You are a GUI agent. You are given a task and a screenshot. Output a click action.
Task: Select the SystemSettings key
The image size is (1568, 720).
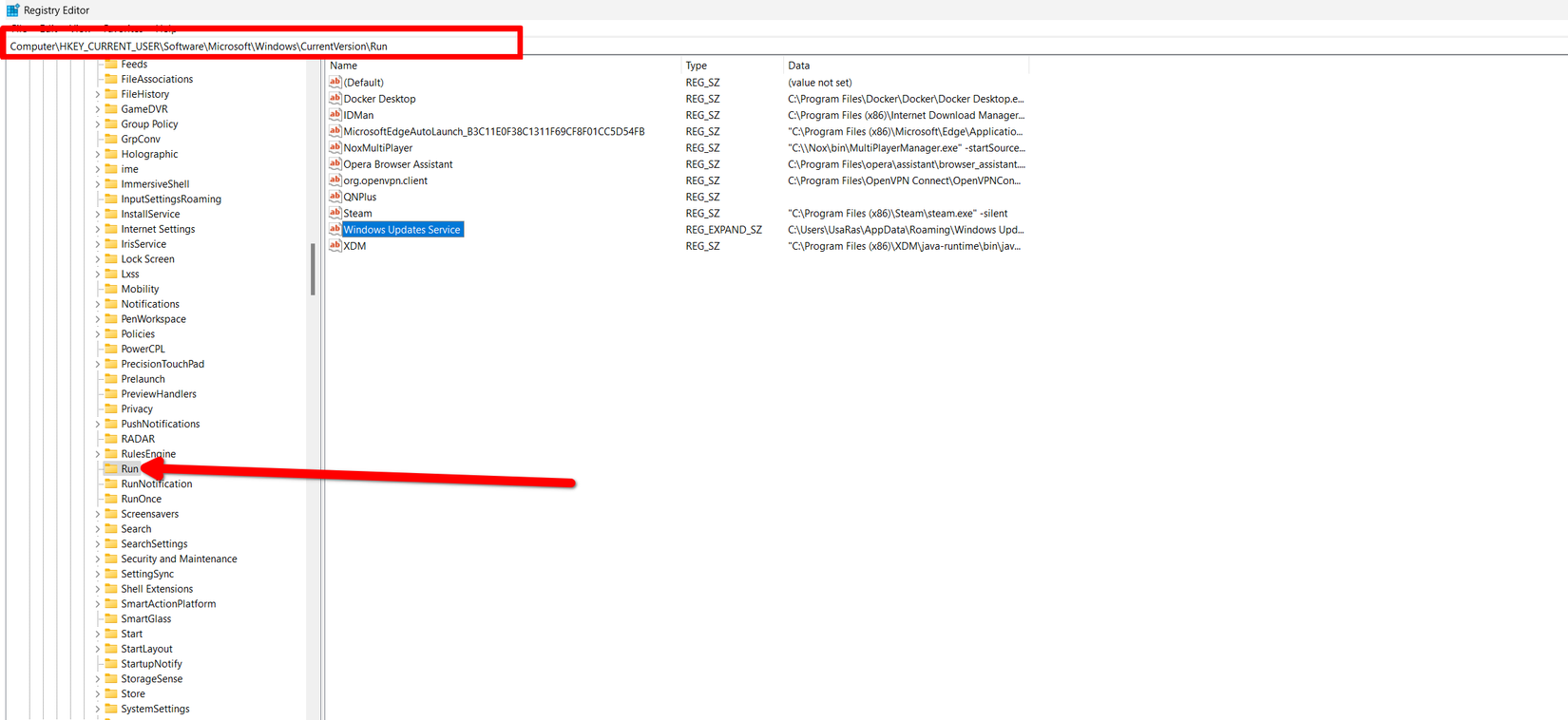tap(155, 709)
